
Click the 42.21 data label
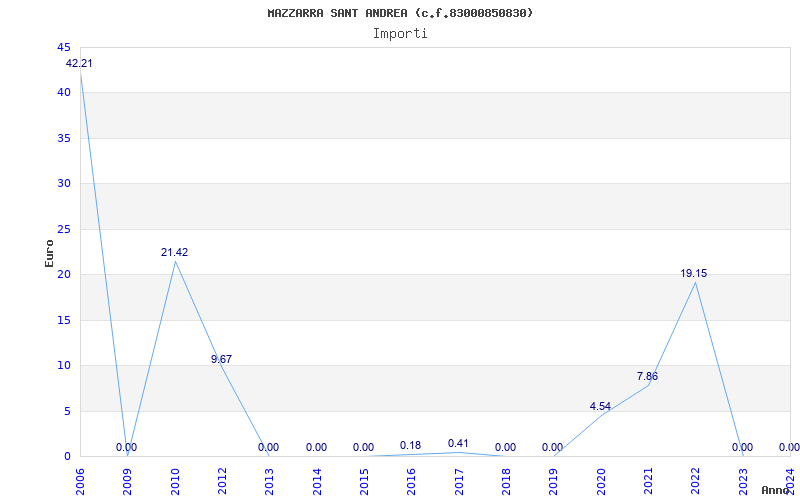coord(79,64)
